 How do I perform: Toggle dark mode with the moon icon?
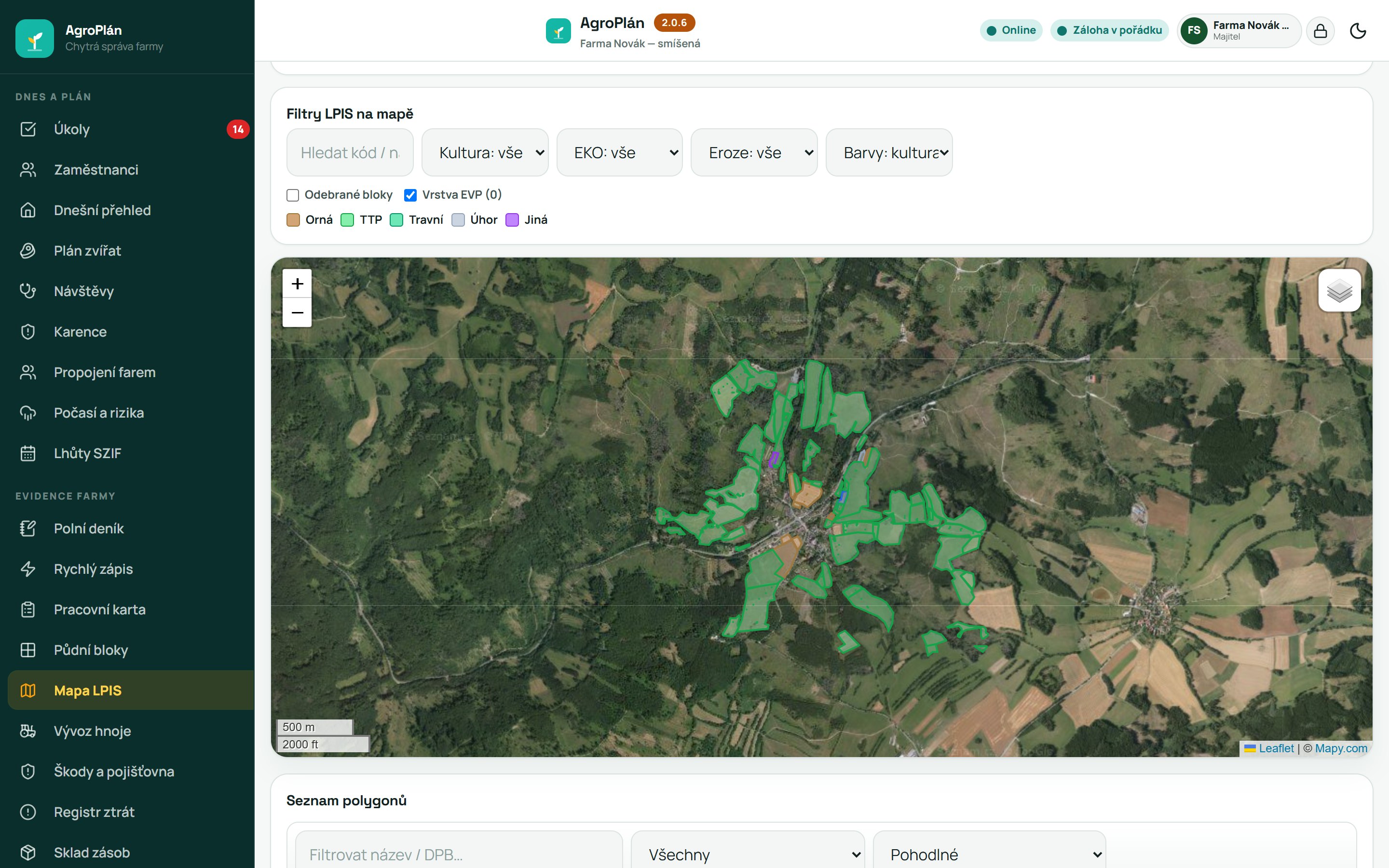coord(1358,30)
